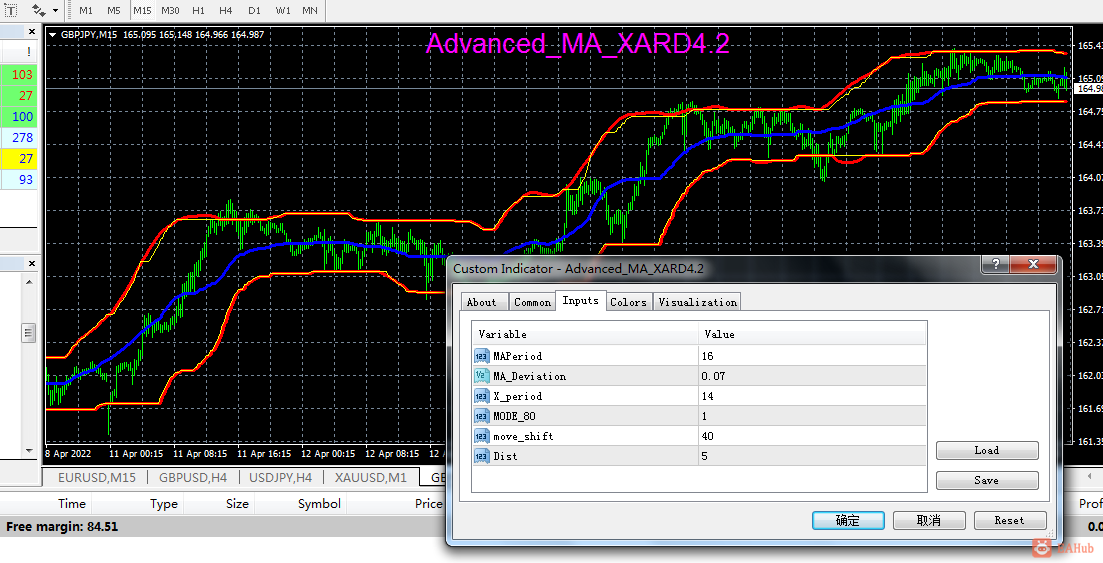1103x563 pixels.
Task: Open dialog help question mark button
Action: [x=995, y=264]
